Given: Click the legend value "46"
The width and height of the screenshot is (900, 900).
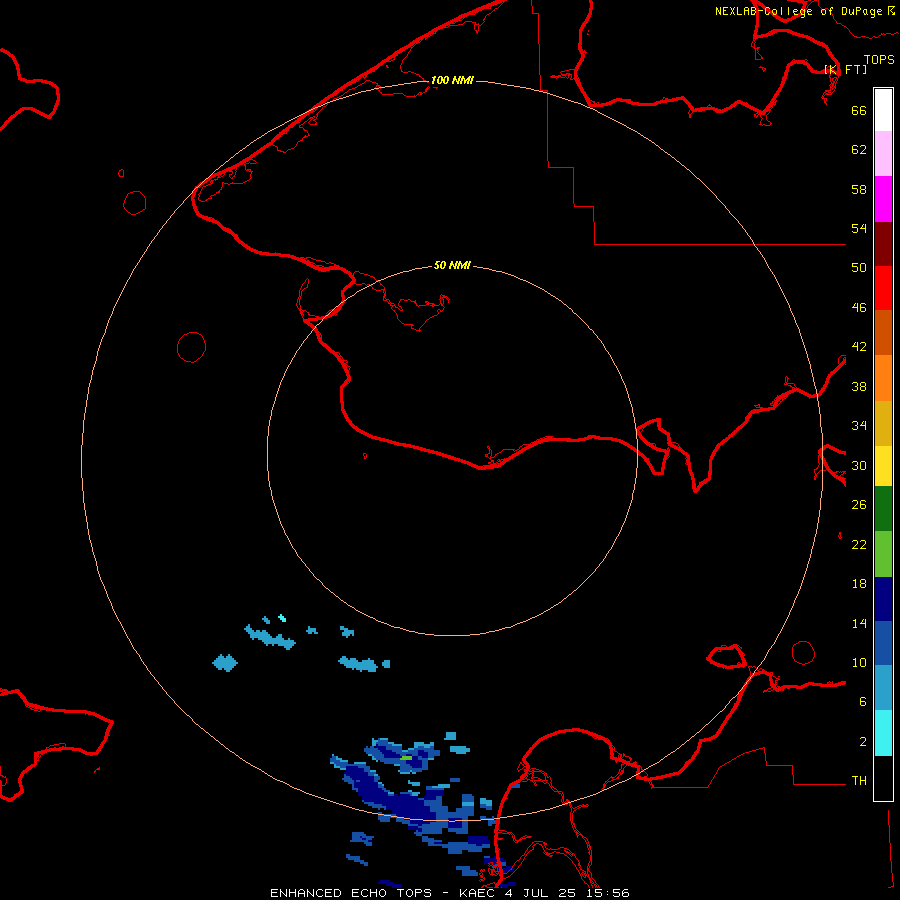Looking at the screenshot, I should [x=859, y=308].
